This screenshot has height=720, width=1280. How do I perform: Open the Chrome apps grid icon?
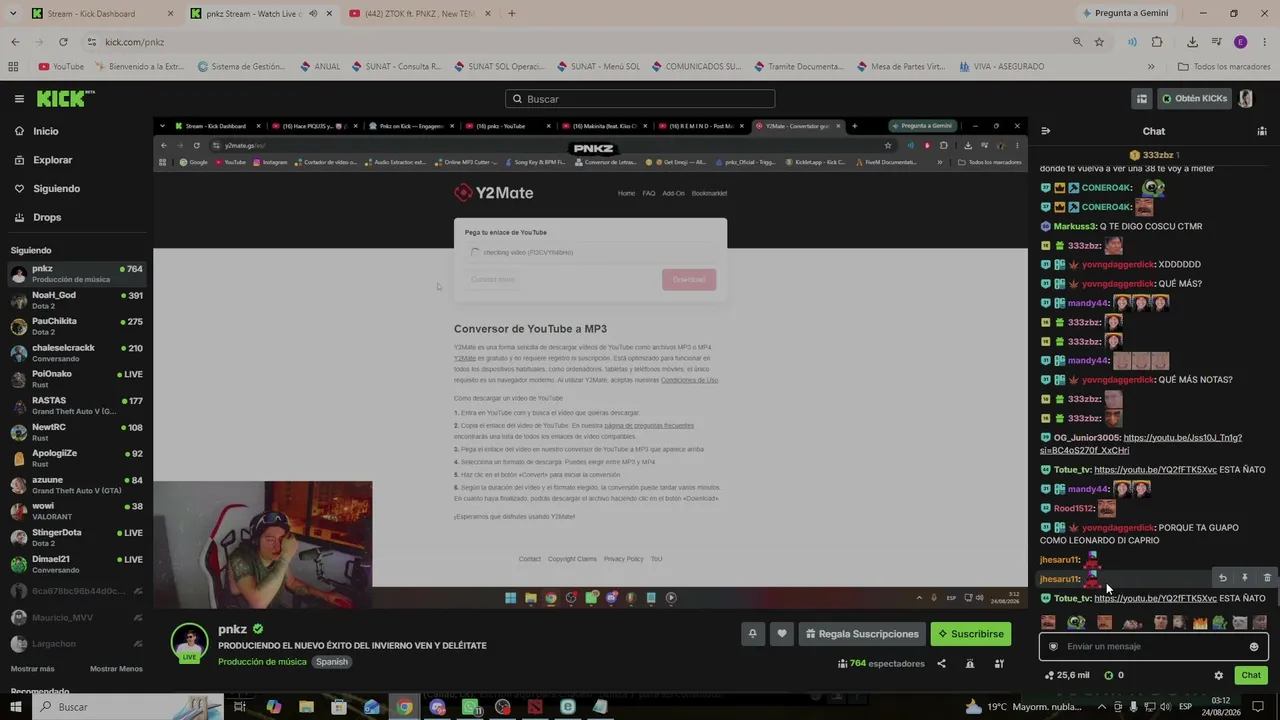tap(13, 67)
